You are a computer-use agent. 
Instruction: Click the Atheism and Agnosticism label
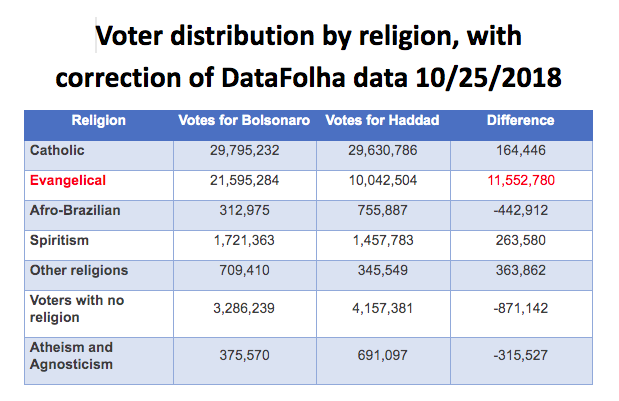click(73, 355)
